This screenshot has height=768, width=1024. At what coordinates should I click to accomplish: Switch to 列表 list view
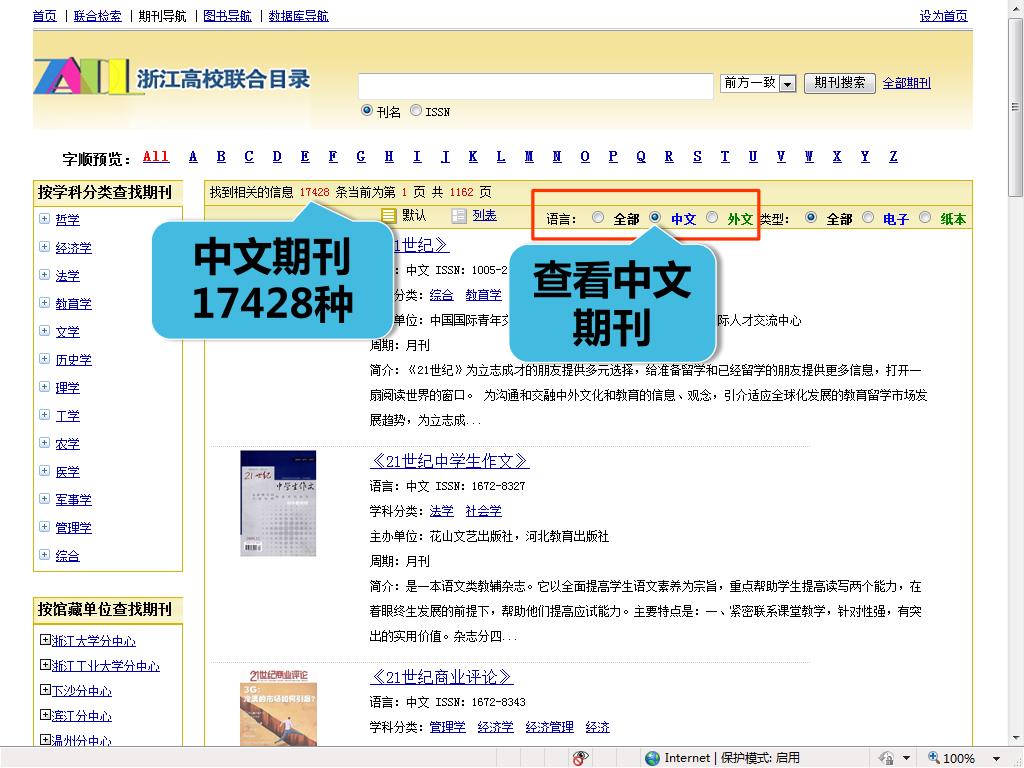pos(484,216)
